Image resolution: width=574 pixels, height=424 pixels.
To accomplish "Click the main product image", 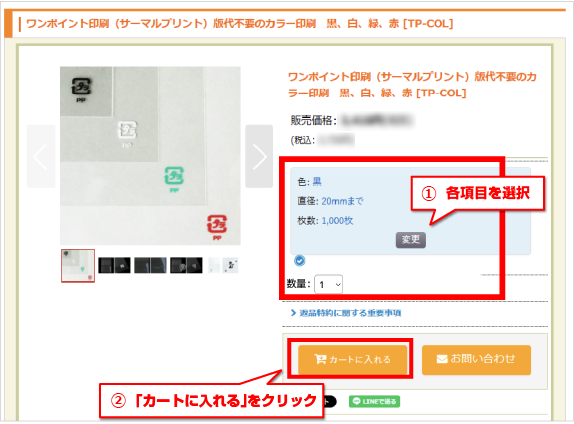I will tap(150, 156).
